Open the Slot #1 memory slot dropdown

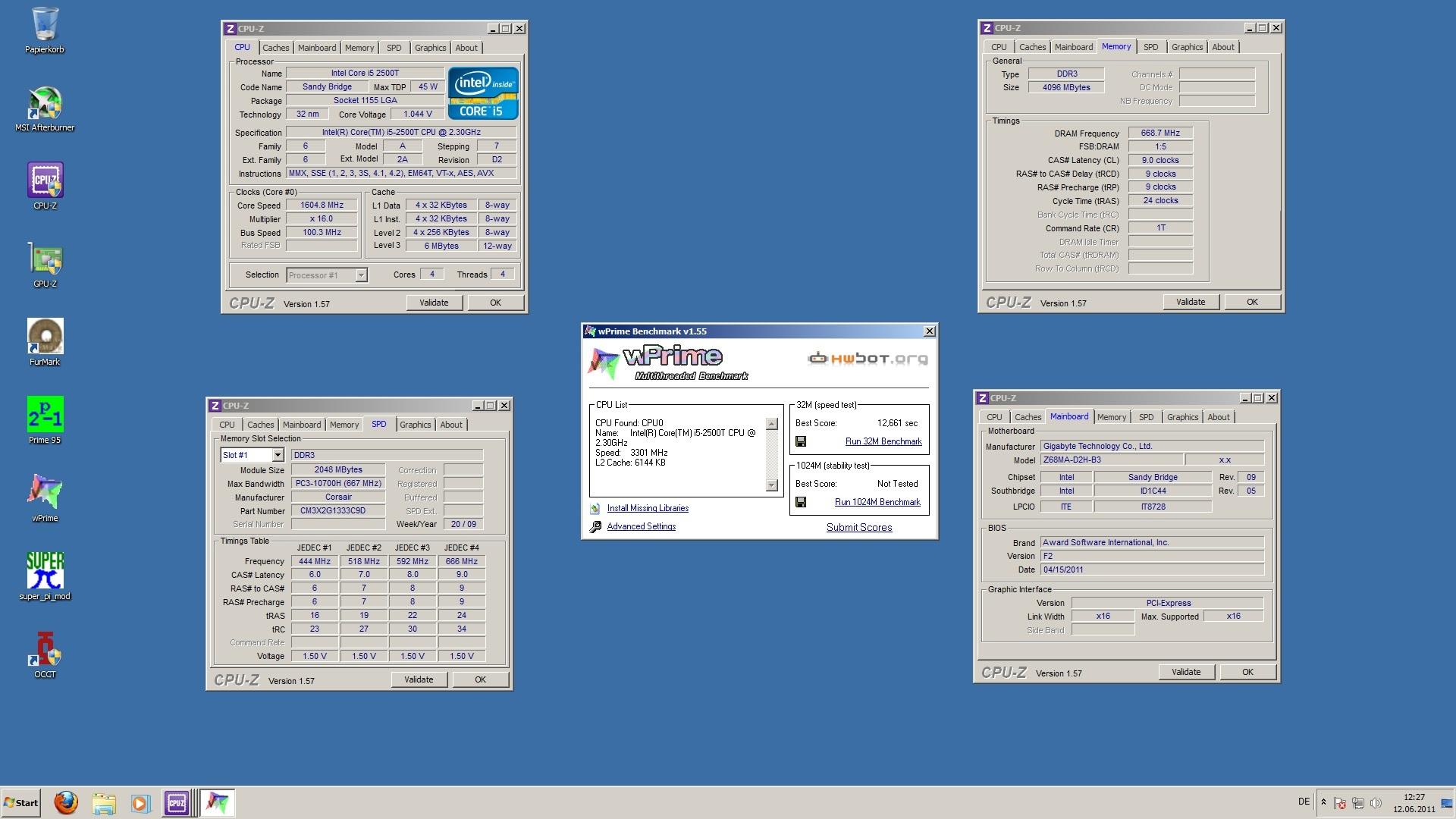(x=278, y=455)
